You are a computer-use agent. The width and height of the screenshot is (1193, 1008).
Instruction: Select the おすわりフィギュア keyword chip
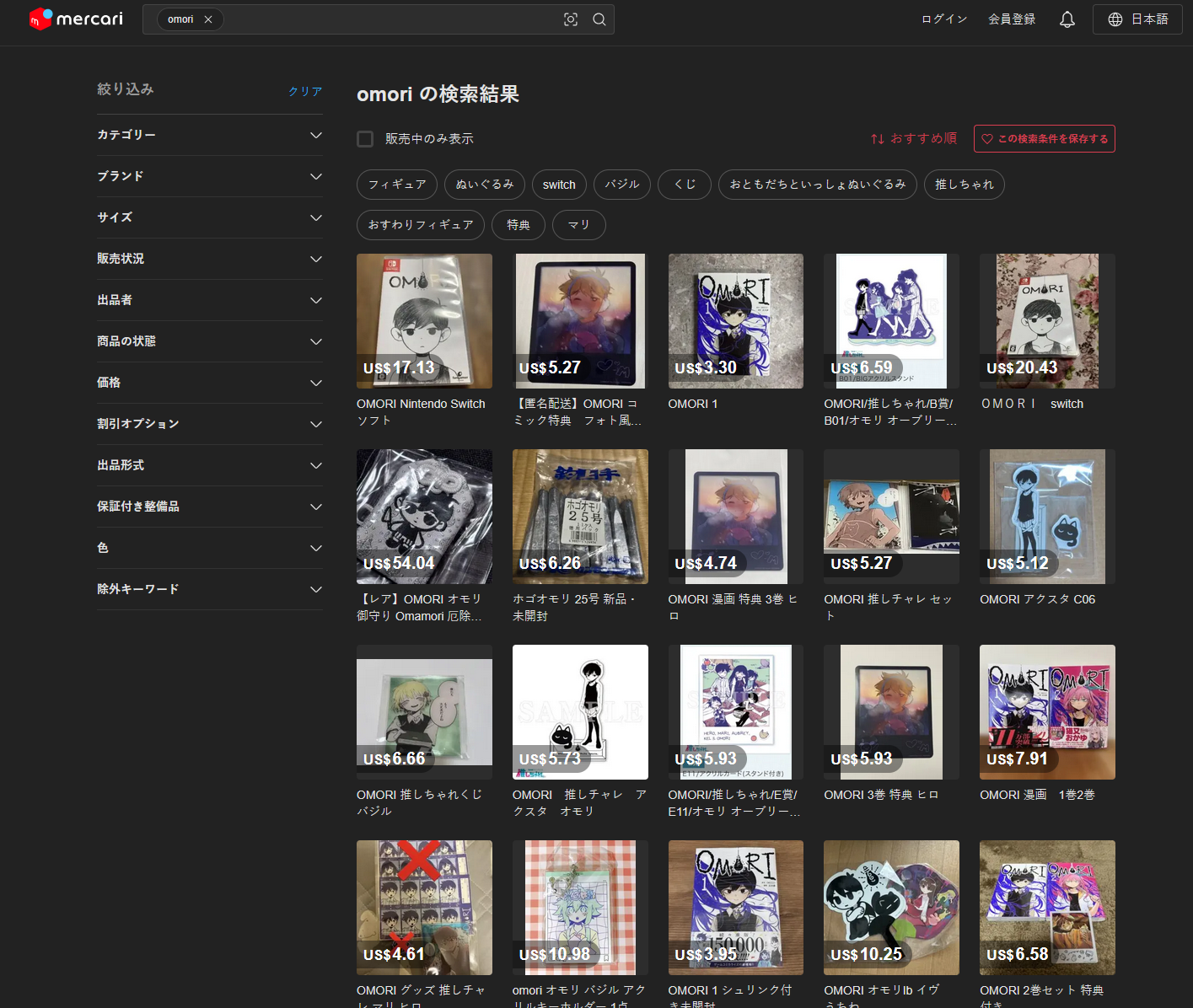point(421,225)
